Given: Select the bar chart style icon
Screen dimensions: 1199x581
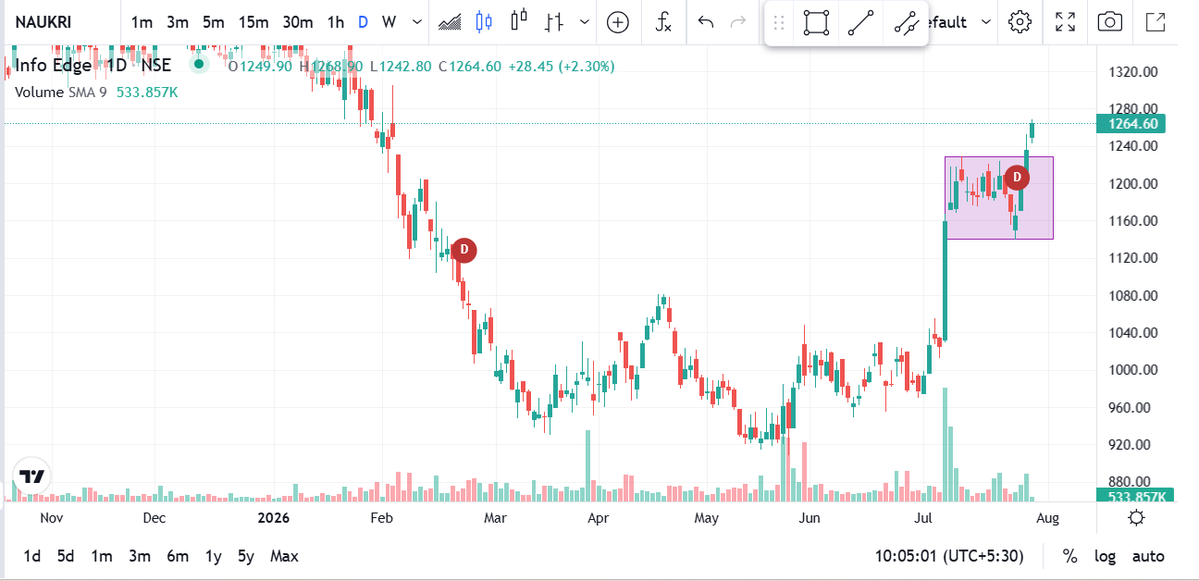Looking at the screenshot, I should tap(554, 22).
